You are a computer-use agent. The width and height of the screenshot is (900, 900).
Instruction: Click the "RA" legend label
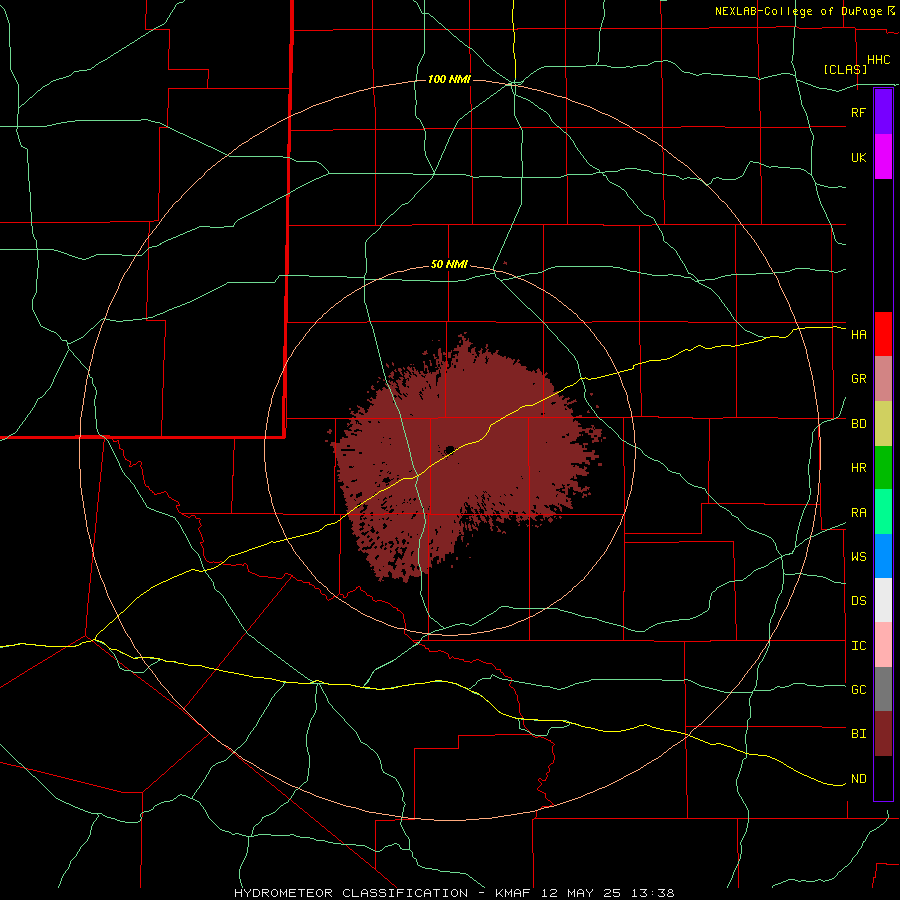coord(858,513)
